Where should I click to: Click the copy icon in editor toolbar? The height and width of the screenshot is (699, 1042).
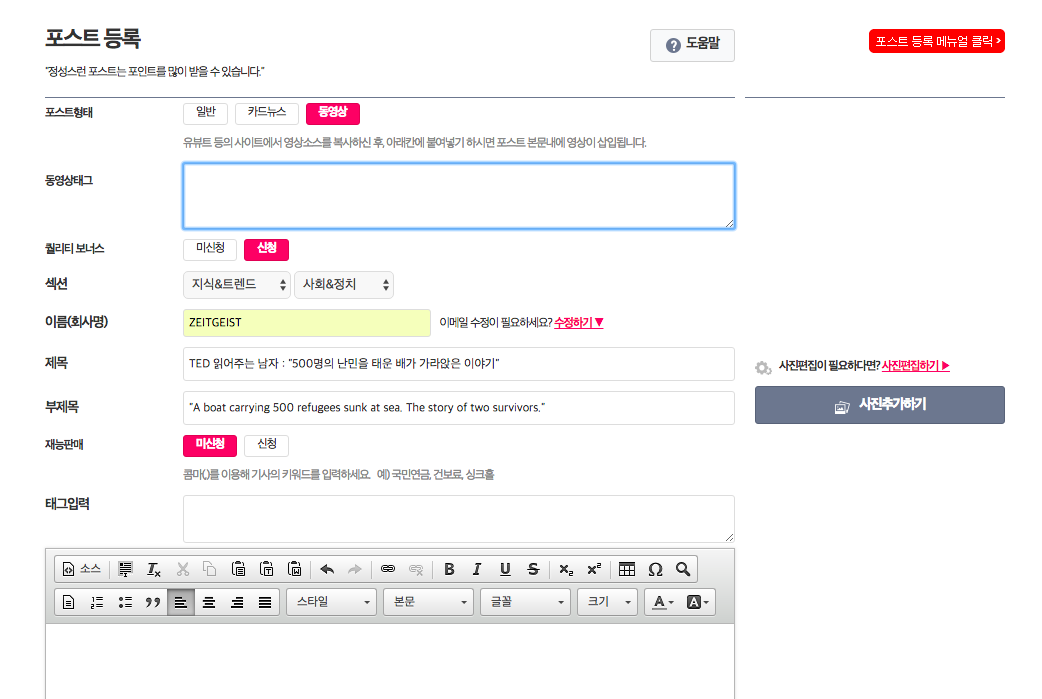[x=210, y=569]
